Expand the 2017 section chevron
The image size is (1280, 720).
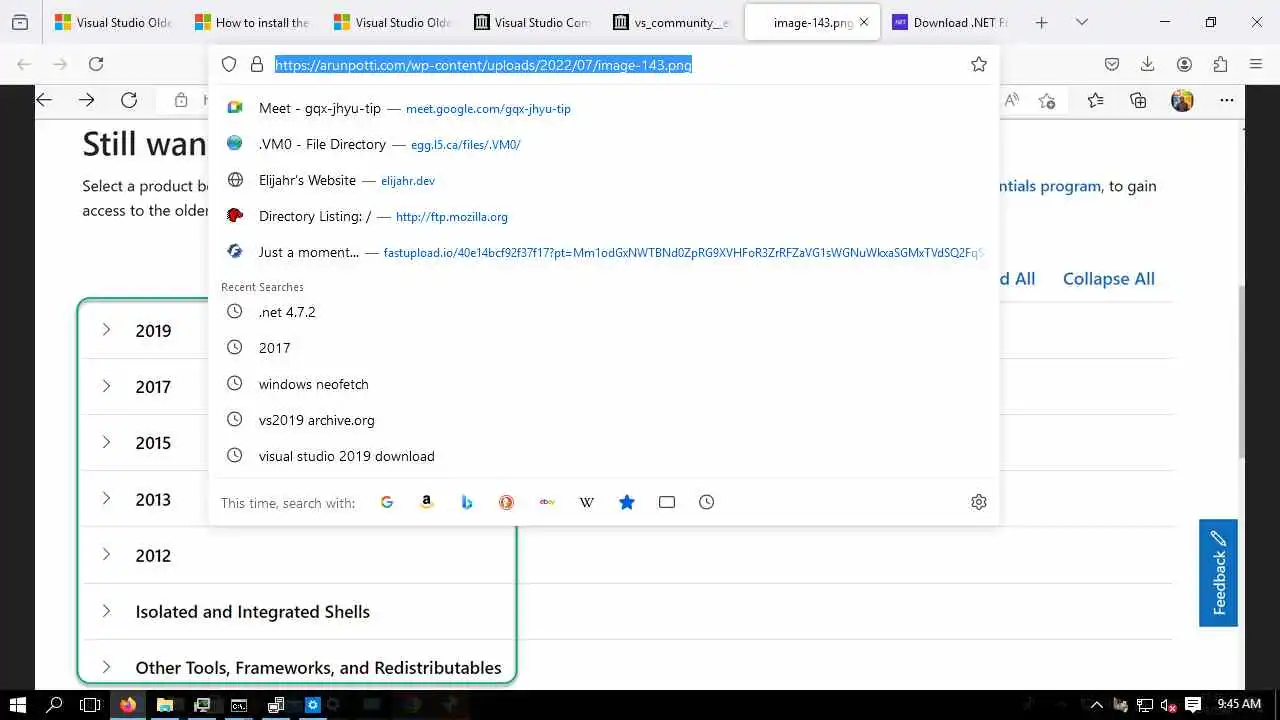pyautogui.click(x=106, y=386)
